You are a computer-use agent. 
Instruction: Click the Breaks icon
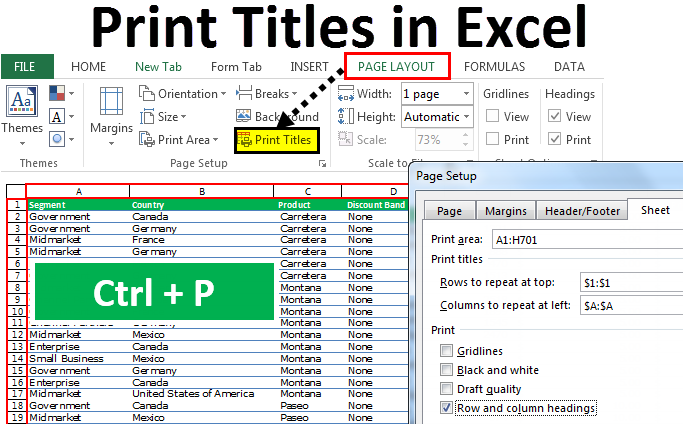pyautogui.click(x=244, y=93)
